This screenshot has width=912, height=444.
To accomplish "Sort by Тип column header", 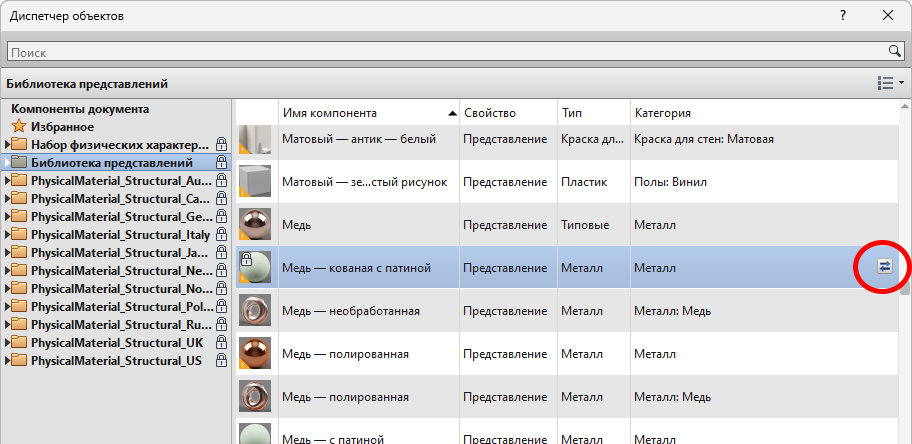I will 594,113.
